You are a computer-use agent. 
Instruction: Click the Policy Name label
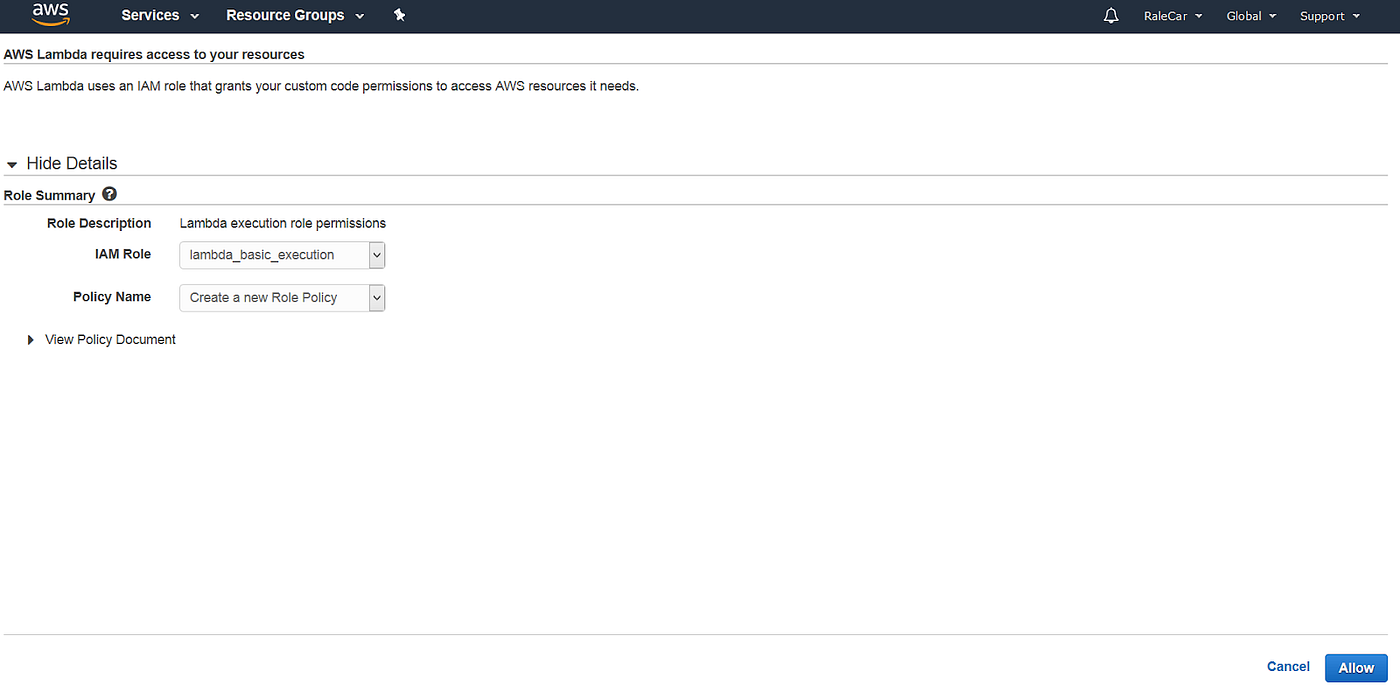[x=112, y=297]
